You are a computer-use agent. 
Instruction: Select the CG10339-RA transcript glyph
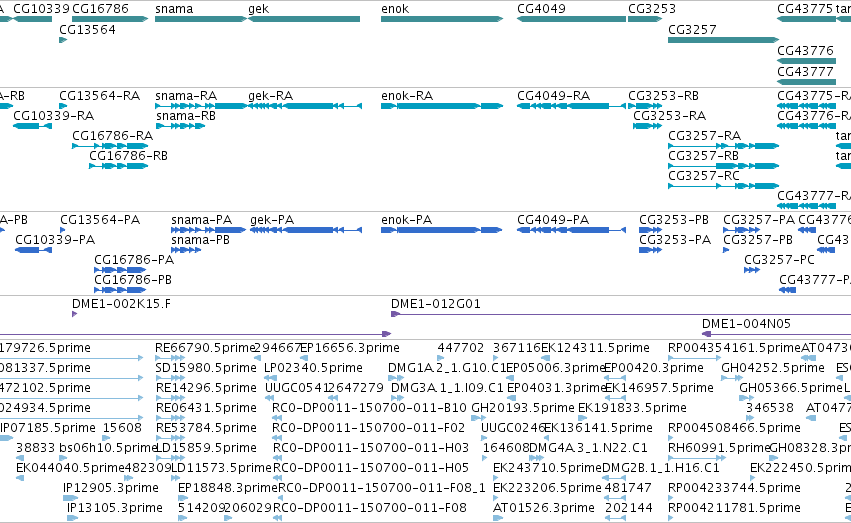point(33,126)
